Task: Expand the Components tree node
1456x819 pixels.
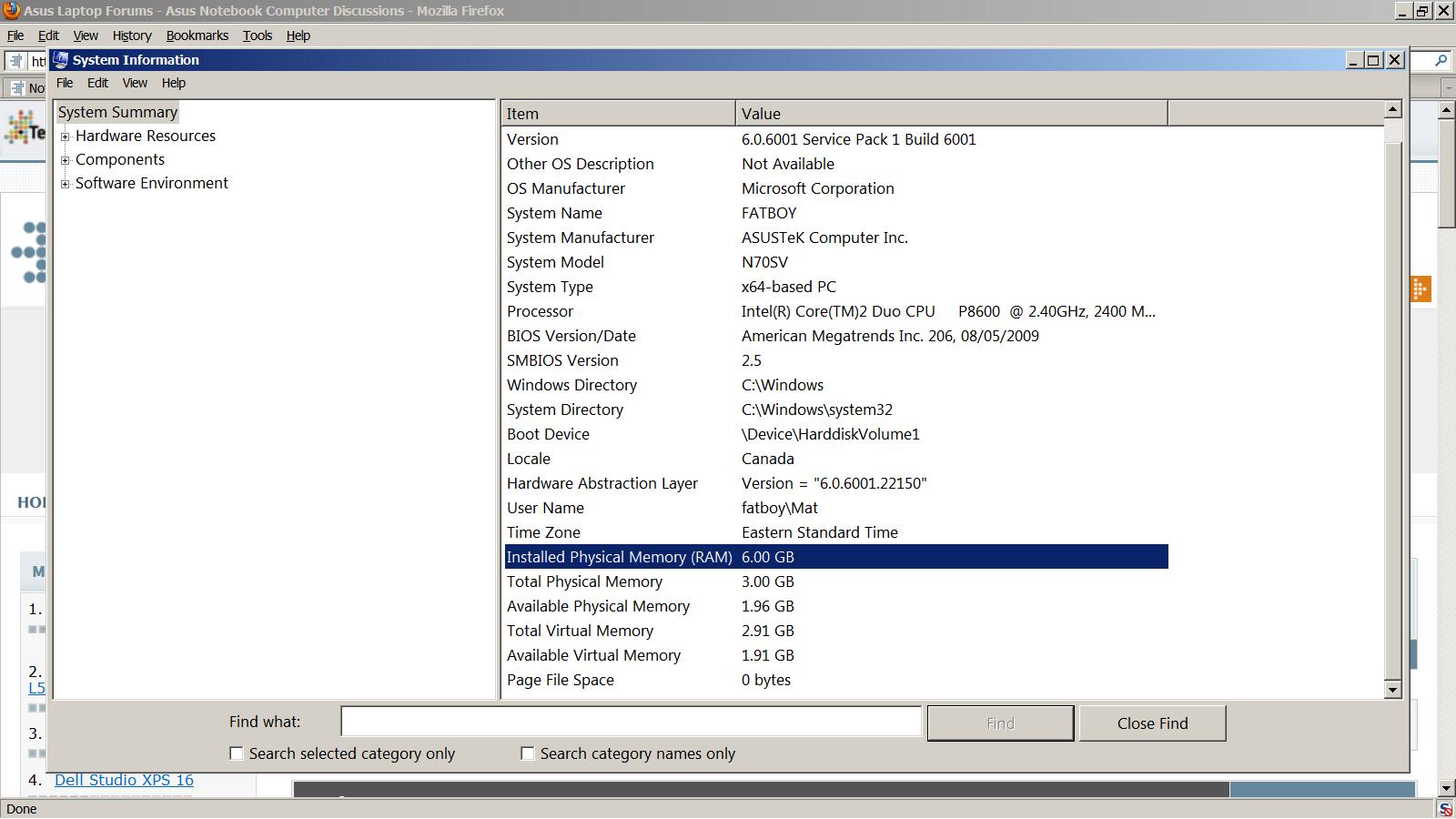Action: (65, 160)
